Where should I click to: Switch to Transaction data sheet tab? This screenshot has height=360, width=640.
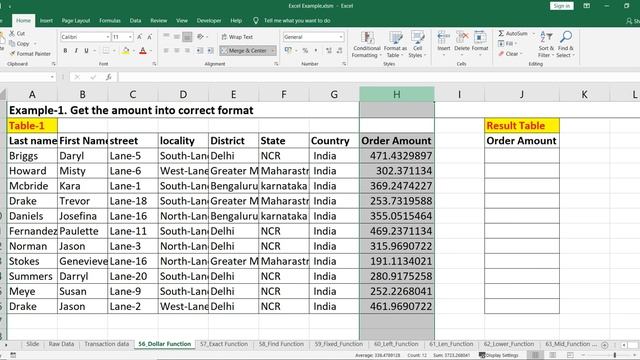pos(107,344)
